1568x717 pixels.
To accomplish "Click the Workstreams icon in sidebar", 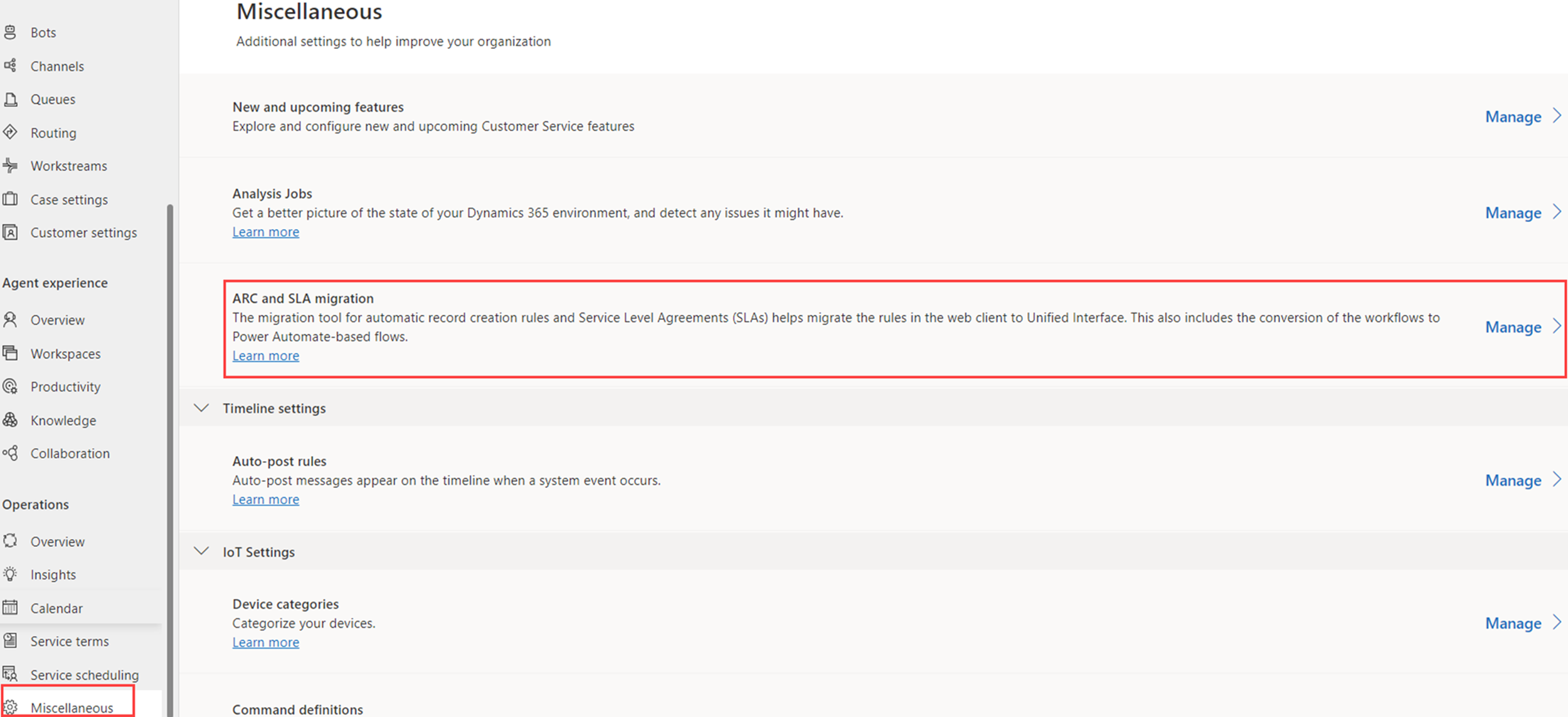I will (14, 166).
